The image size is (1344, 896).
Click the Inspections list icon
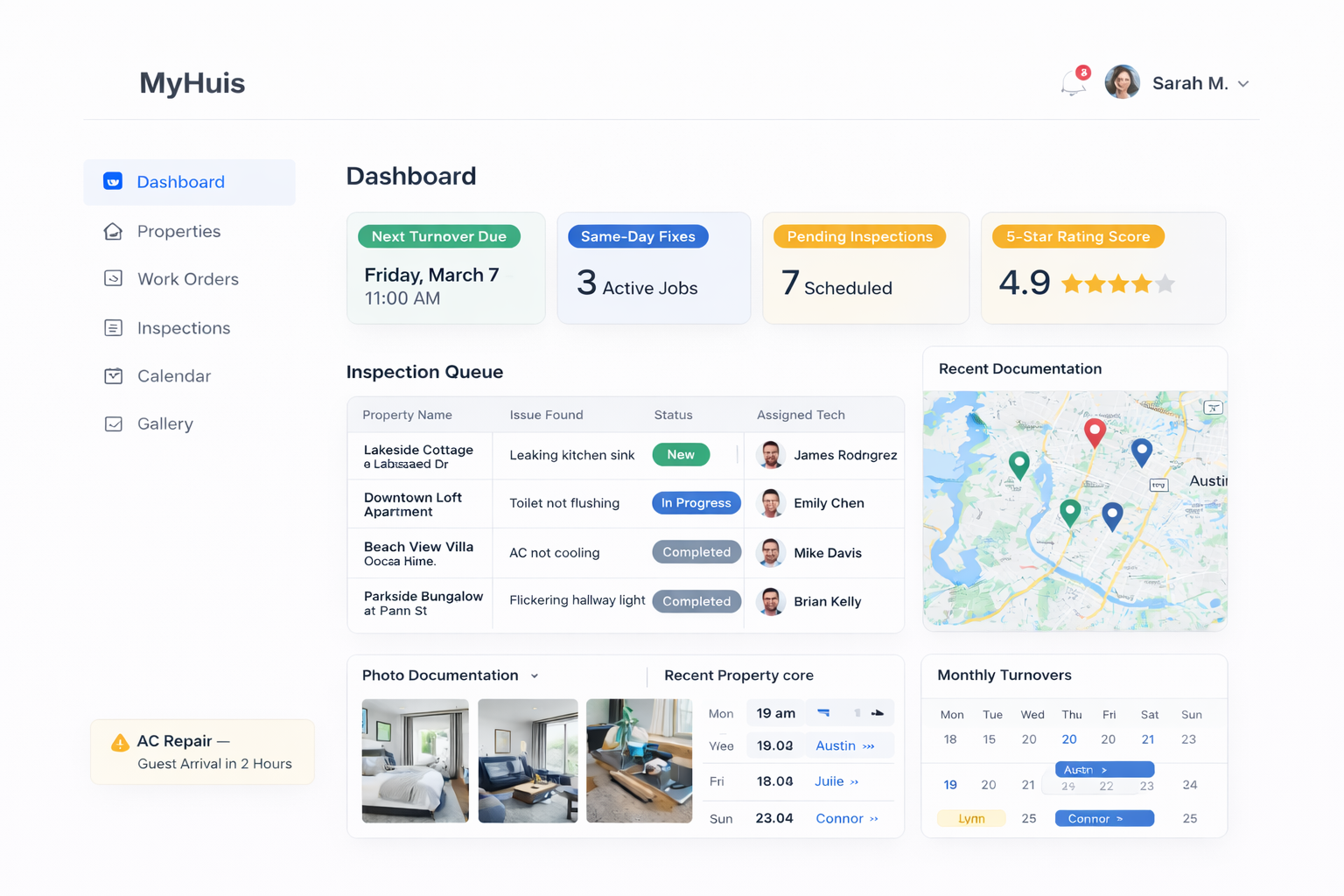click(113, 327)
